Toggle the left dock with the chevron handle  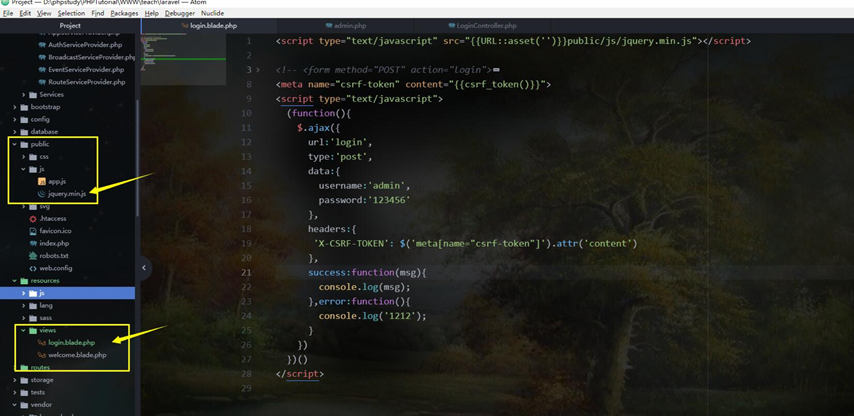tap(144, 268)
